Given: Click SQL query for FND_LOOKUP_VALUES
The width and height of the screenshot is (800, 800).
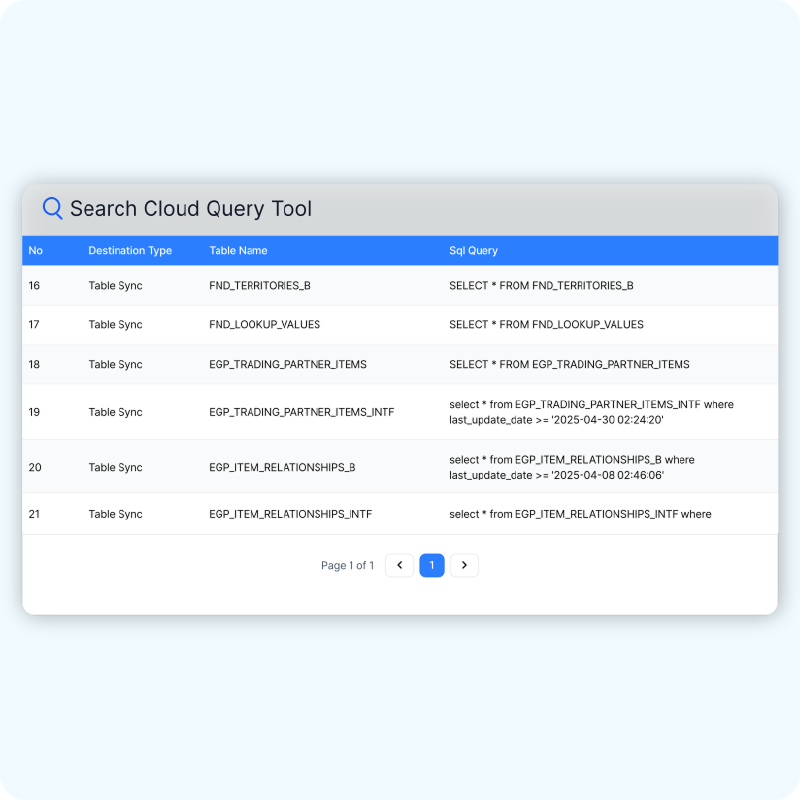Looking at the screenshot, I should pos(546,325).
